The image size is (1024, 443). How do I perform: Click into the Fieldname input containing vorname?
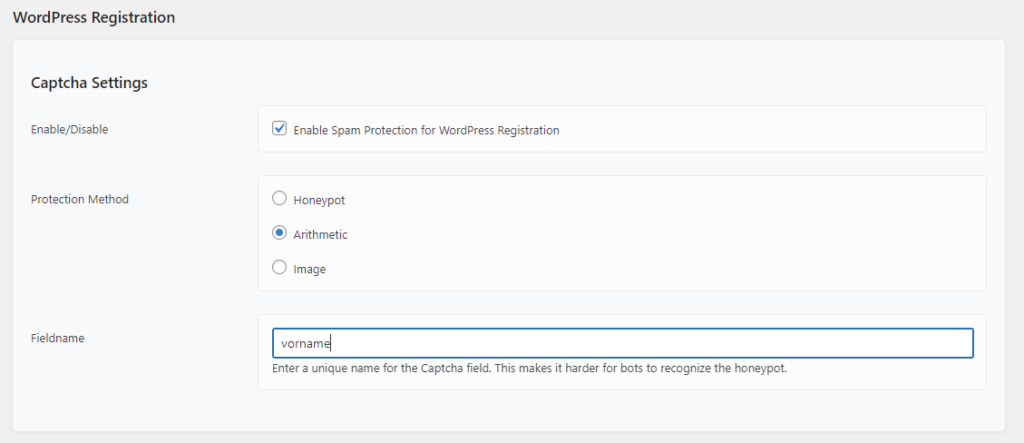[x=622, y=343]
